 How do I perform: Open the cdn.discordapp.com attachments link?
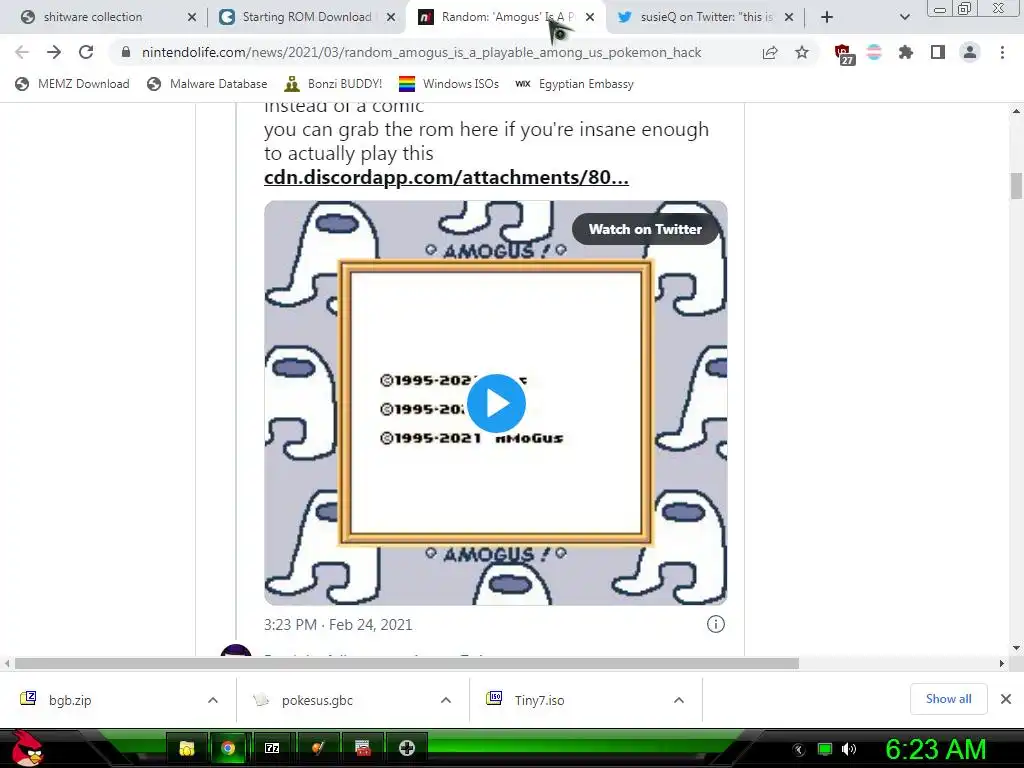(446, 177)
